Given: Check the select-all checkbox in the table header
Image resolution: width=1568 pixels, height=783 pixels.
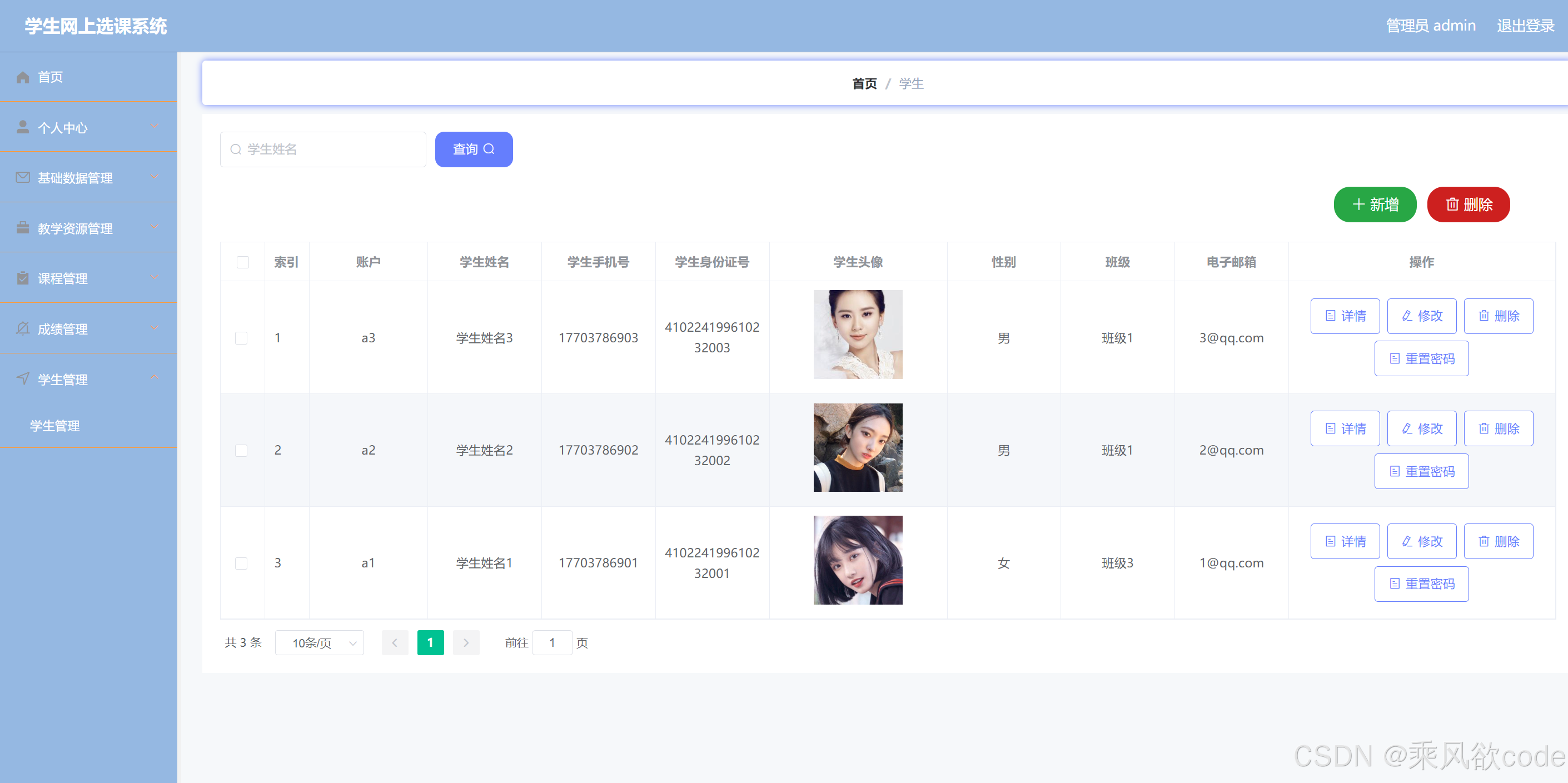Looking at the screenshot, I should click(242, 262).
